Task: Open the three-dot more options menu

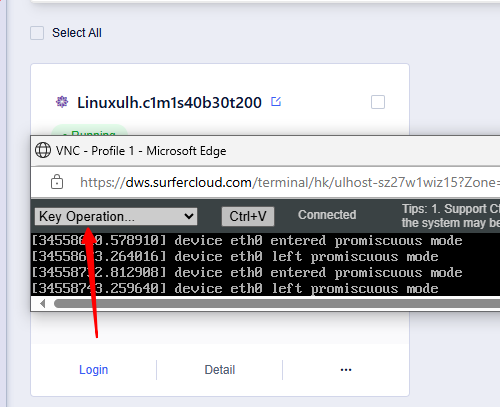Action: 346,370
